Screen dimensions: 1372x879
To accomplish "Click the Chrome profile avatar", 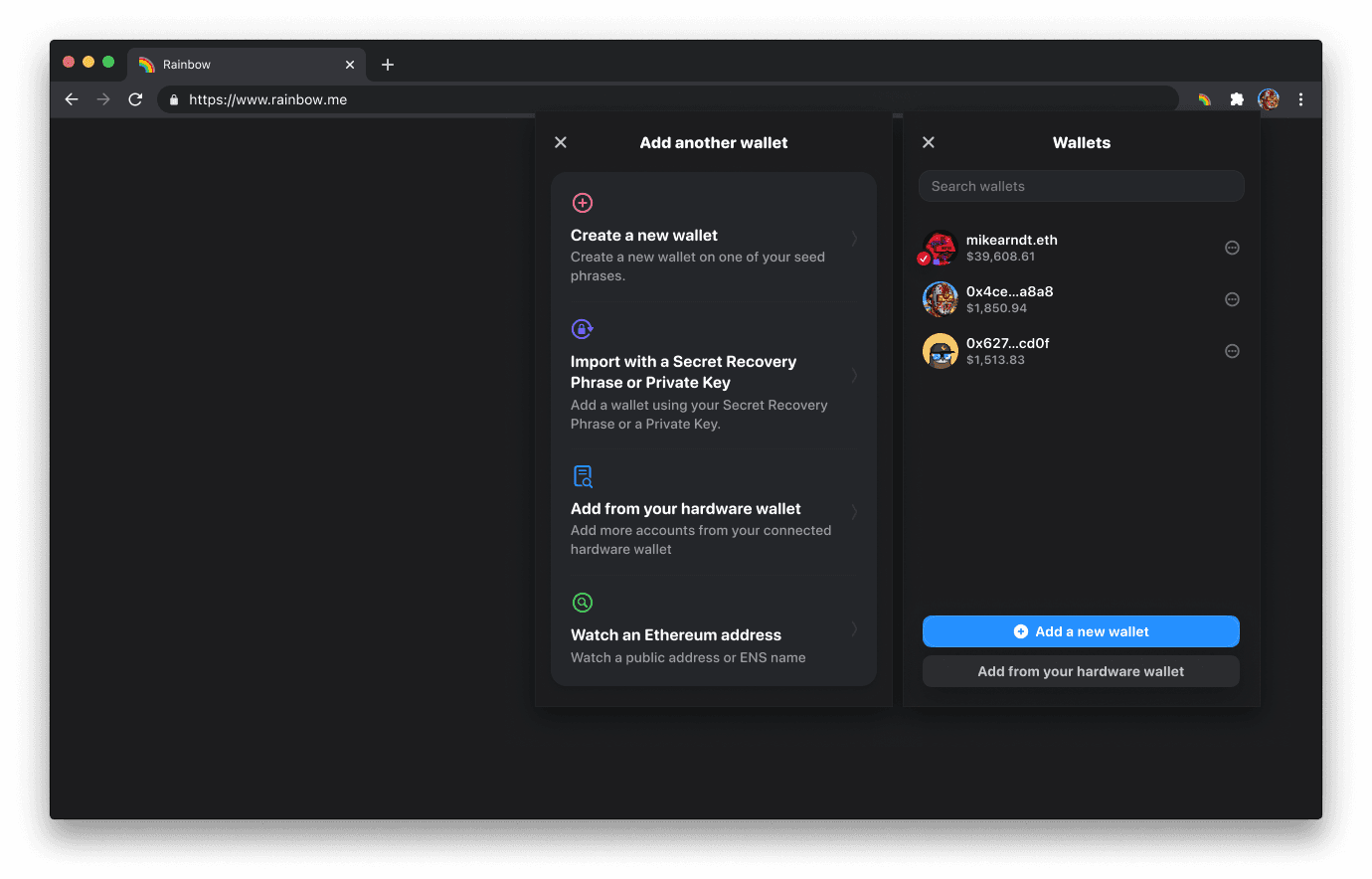I will point(1269,99).
